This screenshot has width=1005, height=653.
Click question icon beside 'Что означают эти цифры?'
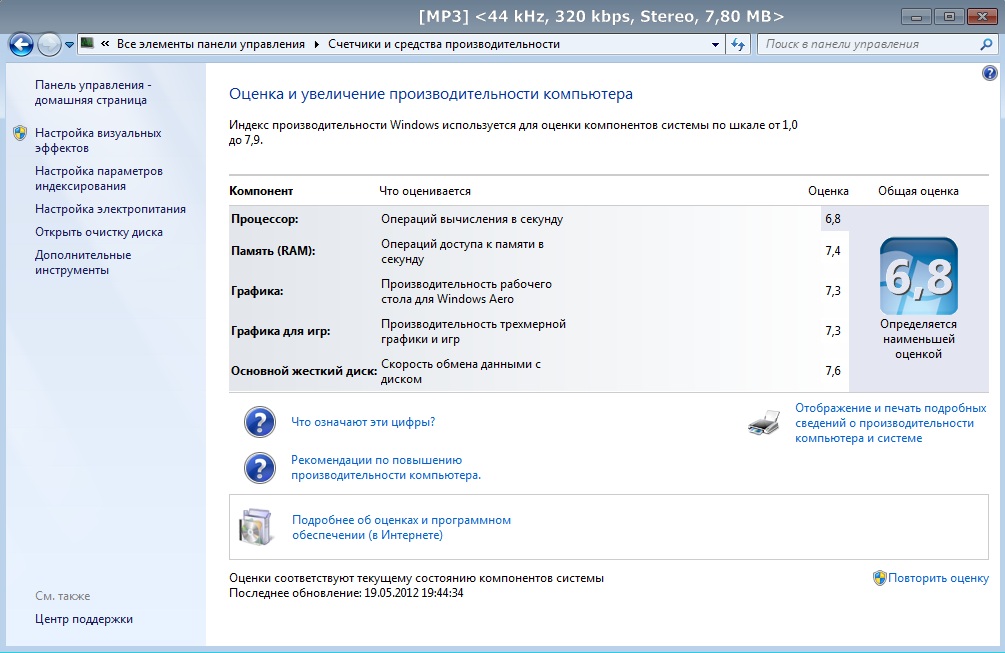[x=260, y=422]
